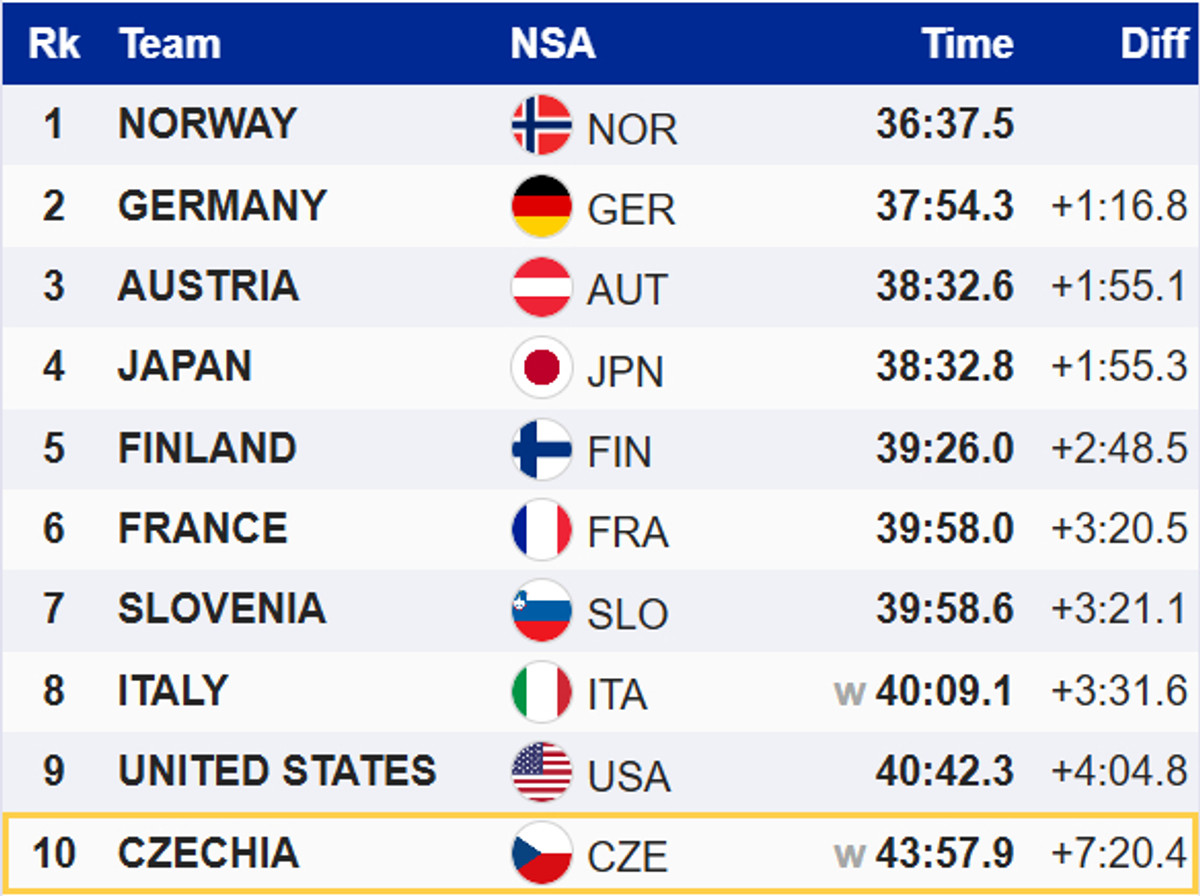
Task: Click the Finland flag icon
Action: point(541,449)
